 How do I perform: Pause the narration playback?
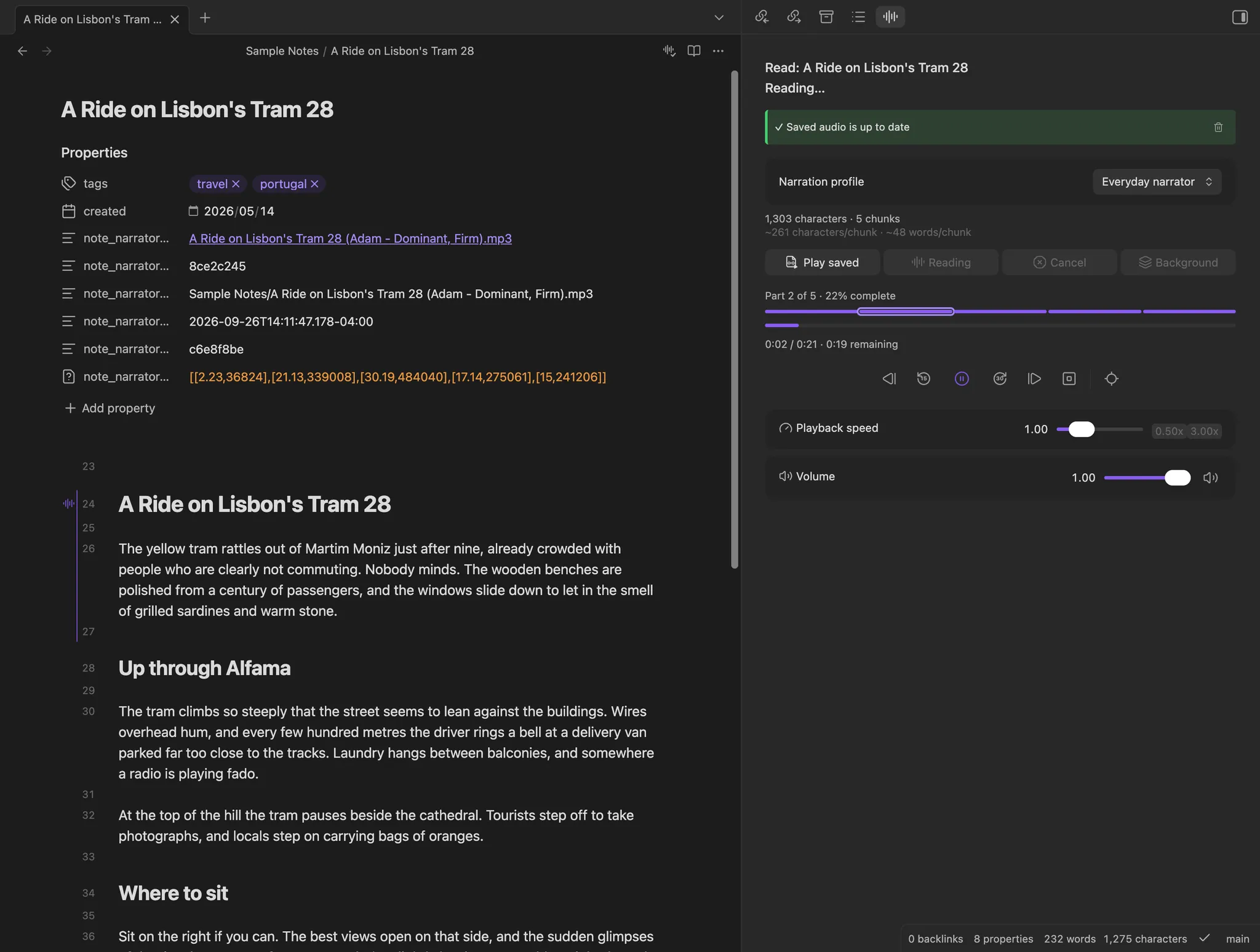coord(962,379)
